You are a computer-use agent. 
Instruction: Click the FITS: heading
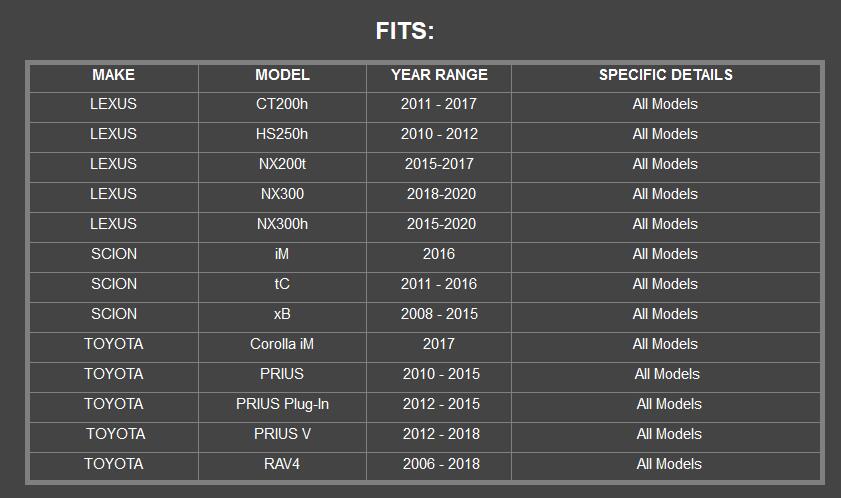(x=405, y=31)
